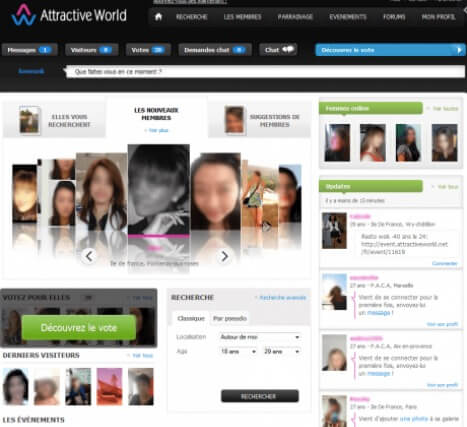
Task: Open the first Femmes online photo
Action: click(x=337, y=143)
